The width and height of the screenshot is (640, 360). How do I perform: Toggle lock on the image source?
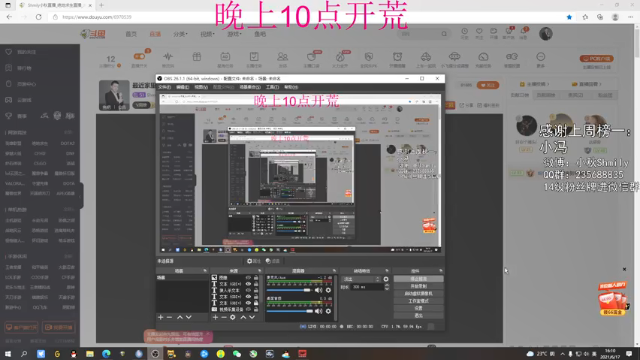pyautogui.click(x=256, y=278)
